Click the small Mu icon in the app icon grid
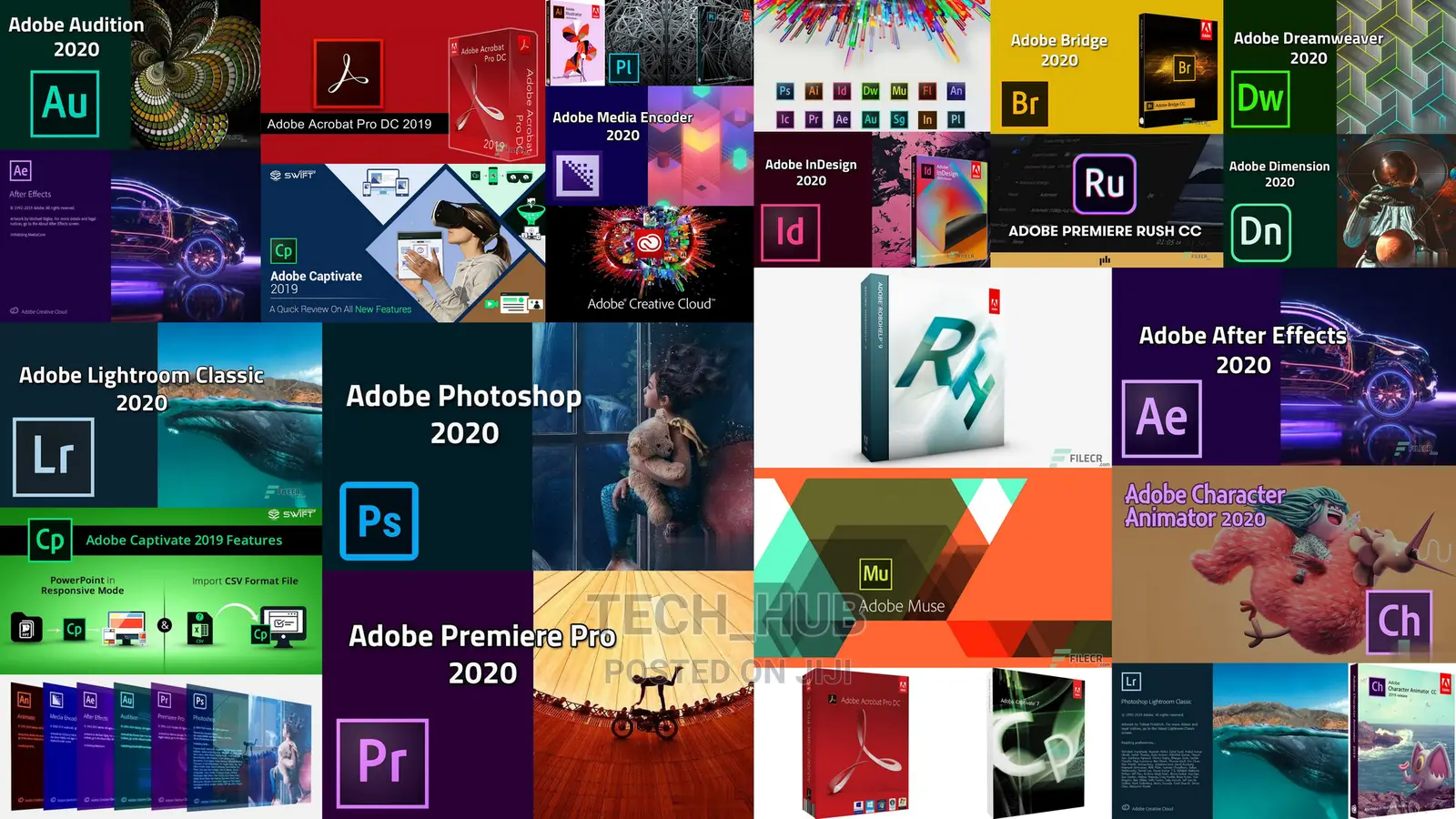Viewport: 1456px width, 819px height. coord(899,91)
